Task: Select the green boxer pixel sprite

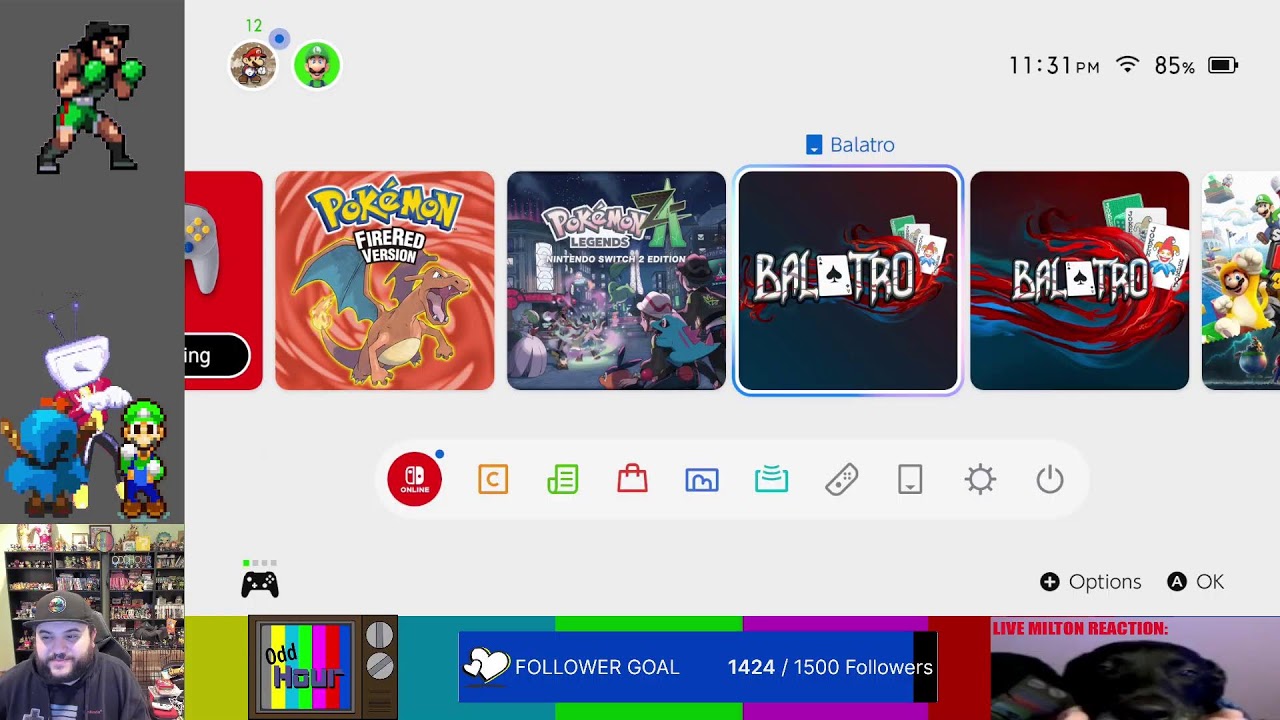Action: pos(91,97)
